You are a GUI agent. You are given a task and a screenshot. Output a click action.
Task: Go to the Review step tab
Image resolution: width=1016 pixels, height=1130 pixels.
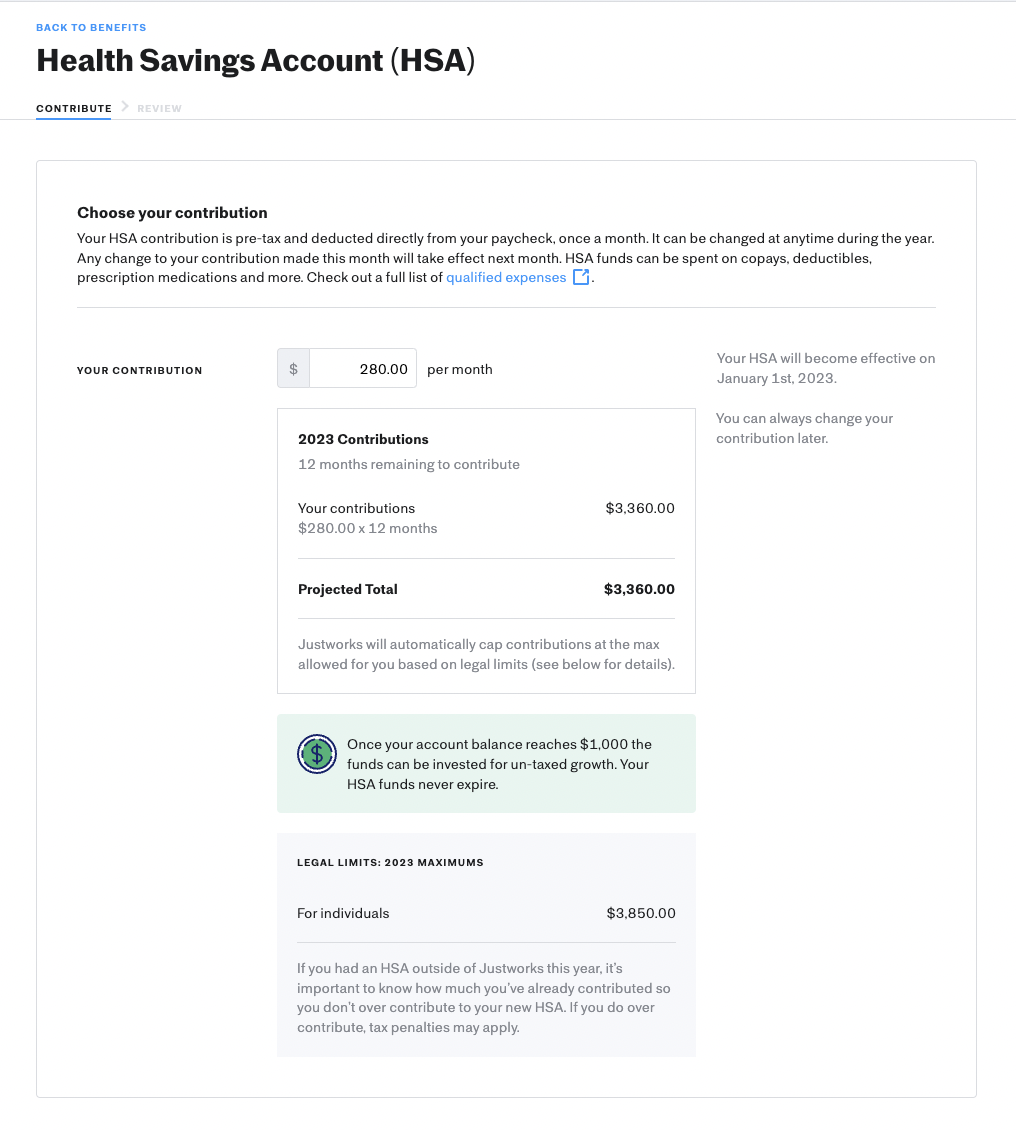[160, 108]
